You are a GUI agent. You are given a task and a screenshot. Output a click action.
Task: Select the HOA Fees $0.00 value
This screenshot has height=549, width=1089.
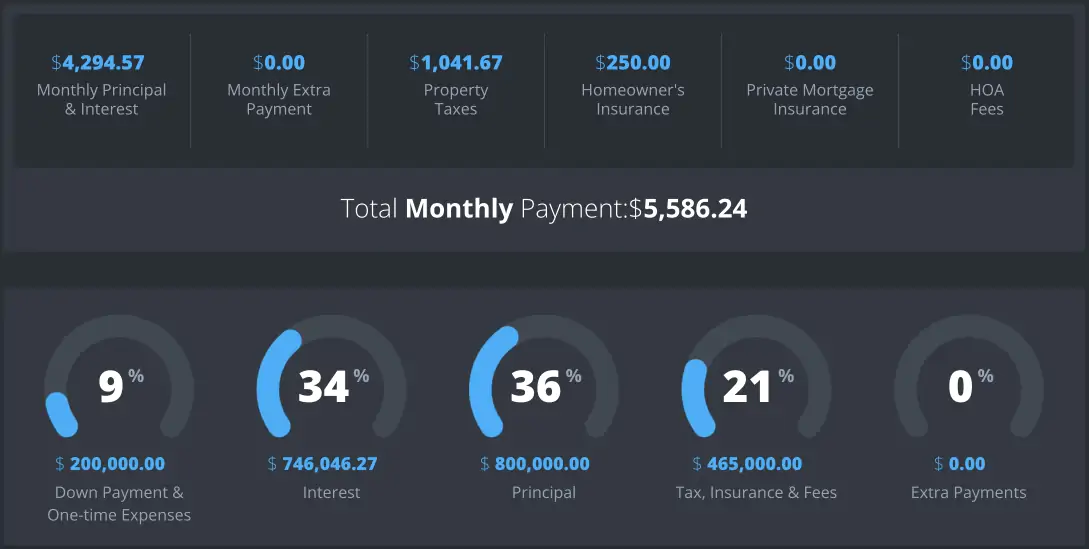coord(987,63)
